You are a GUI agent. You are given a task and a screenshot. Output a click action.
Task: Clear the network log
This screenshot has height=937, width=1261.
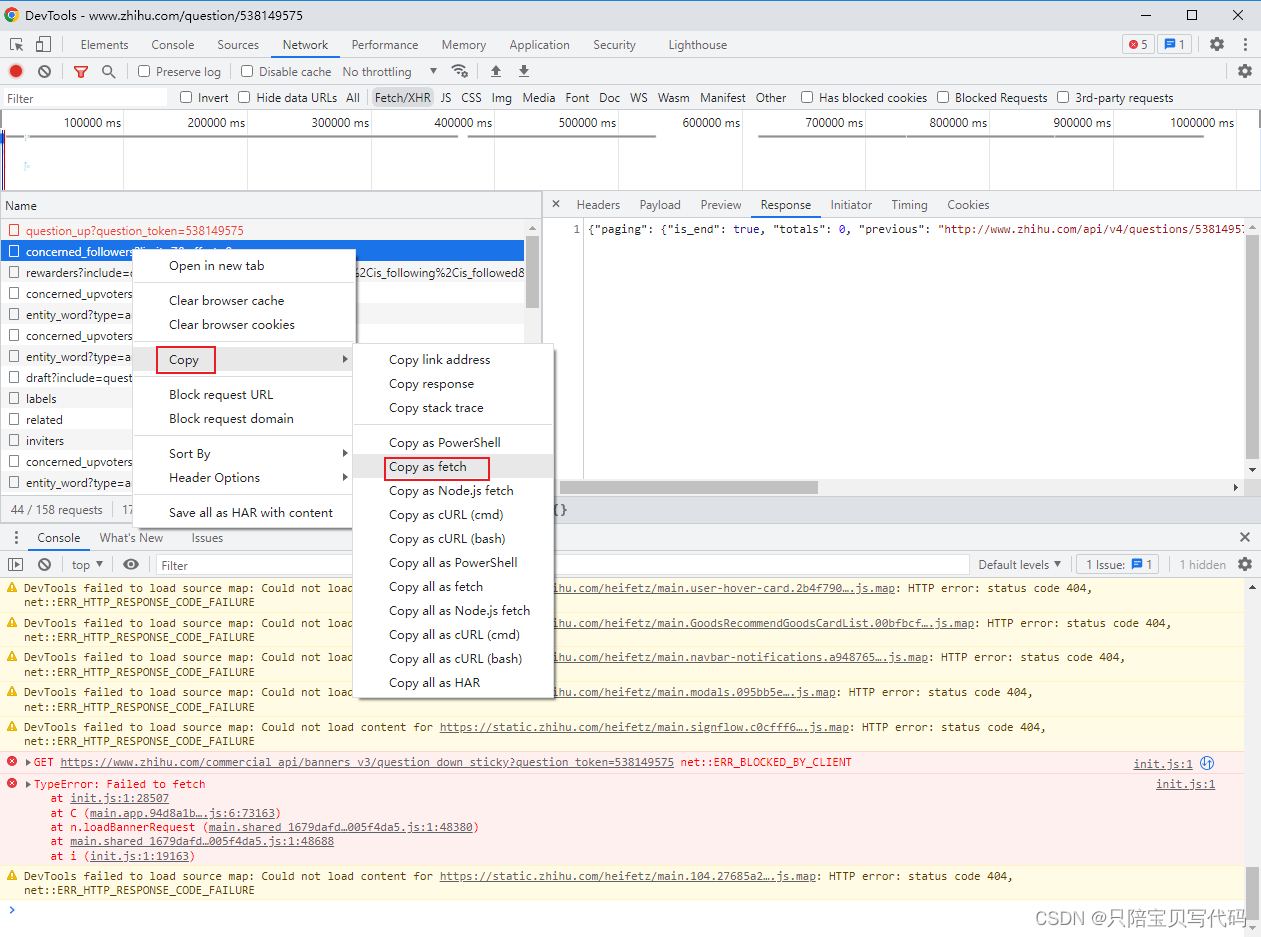44,71
